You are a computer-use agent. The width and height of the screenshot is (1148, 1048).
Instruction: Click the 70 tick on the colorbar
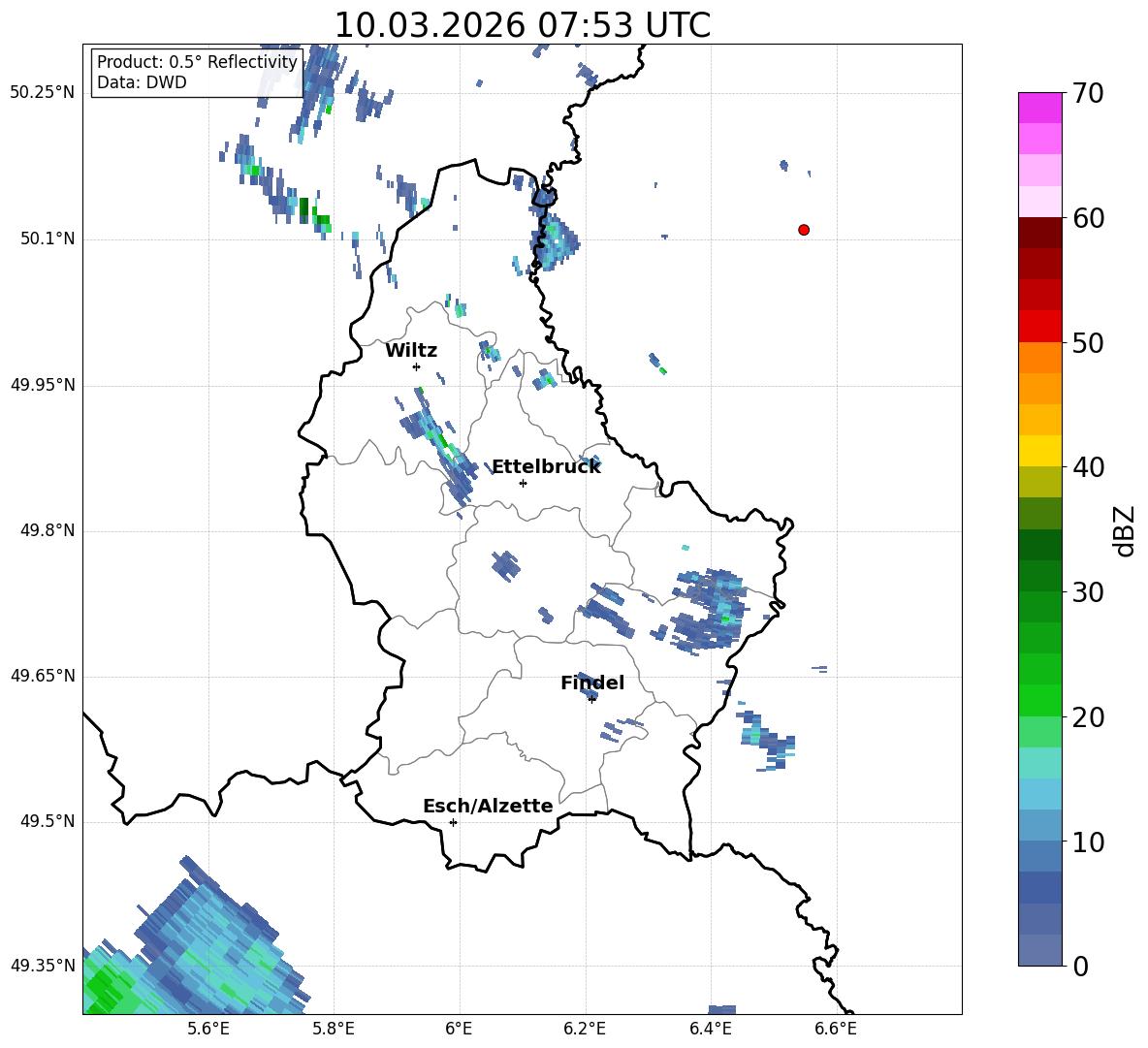click(1088, 94)
